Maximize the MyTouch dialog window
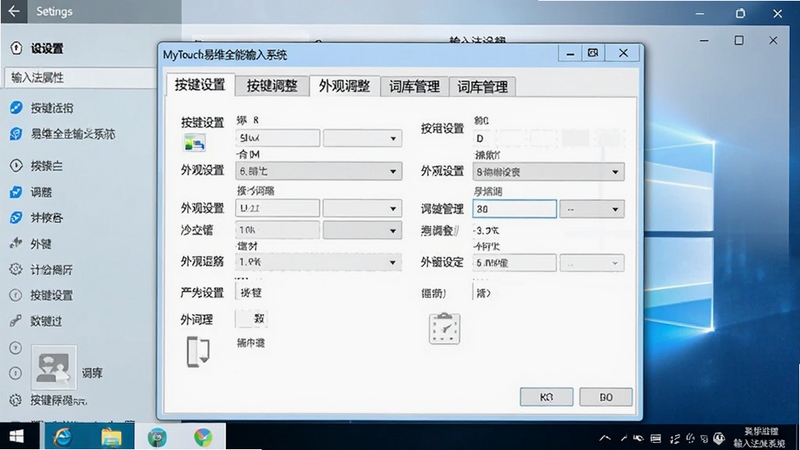This screenshot has width=800, height=450. click(592, 53)
